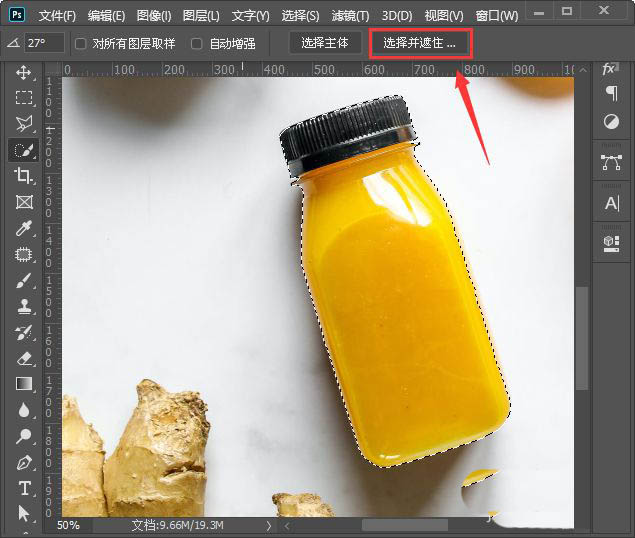Click the vertical scrollbar thumb

582,338
